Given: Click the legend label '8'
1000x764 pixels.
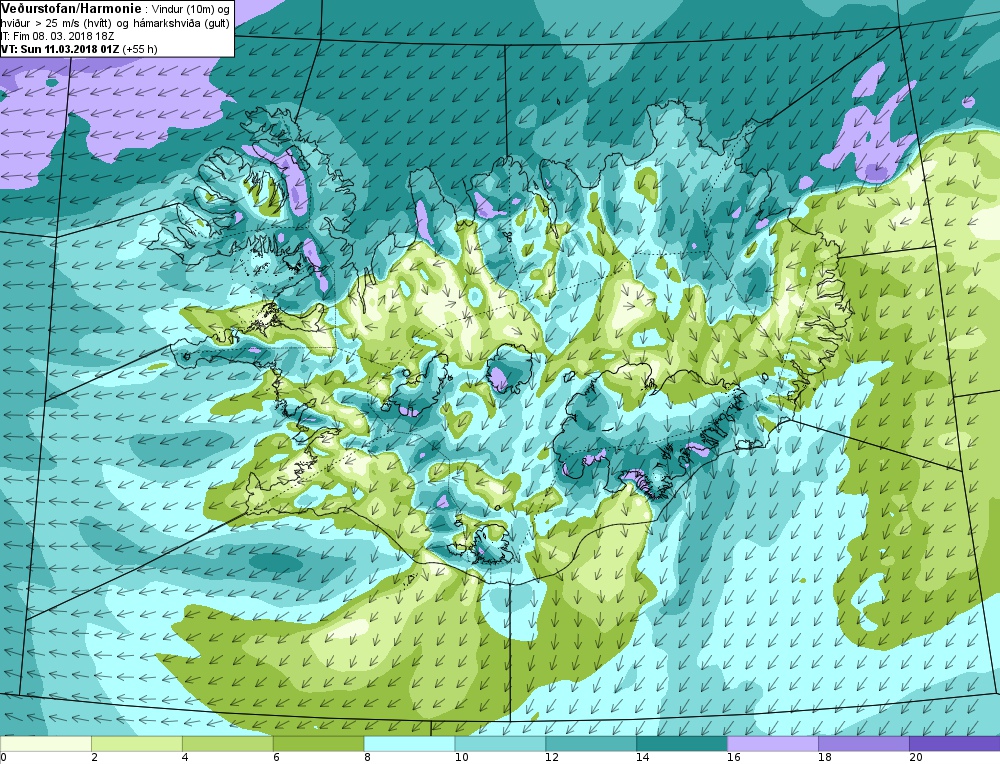Looking at the screenshot, I should pyautogui.click(x=367, y=758).
